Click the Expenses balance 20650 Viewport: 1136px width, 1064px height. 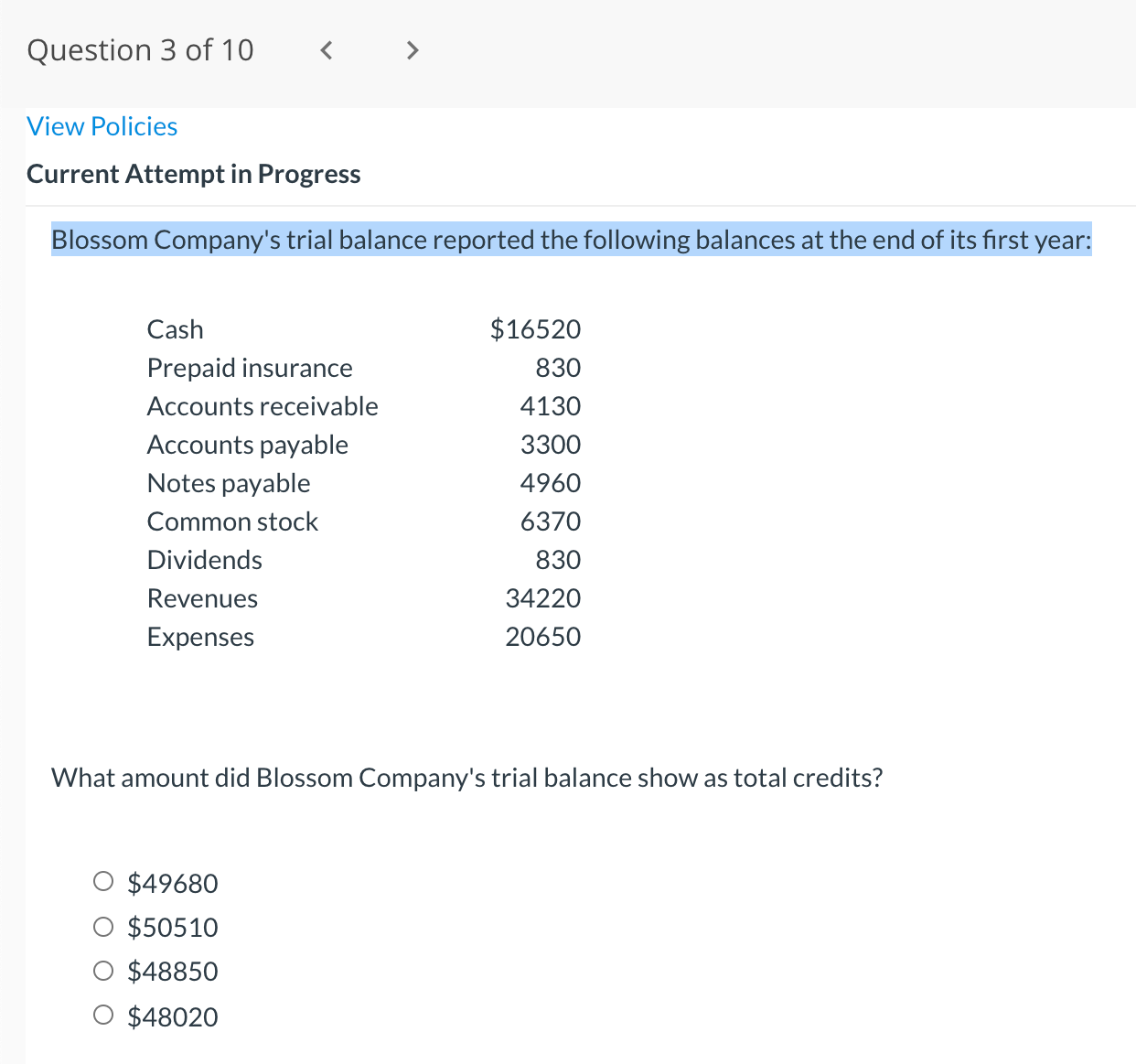[543, 637]
